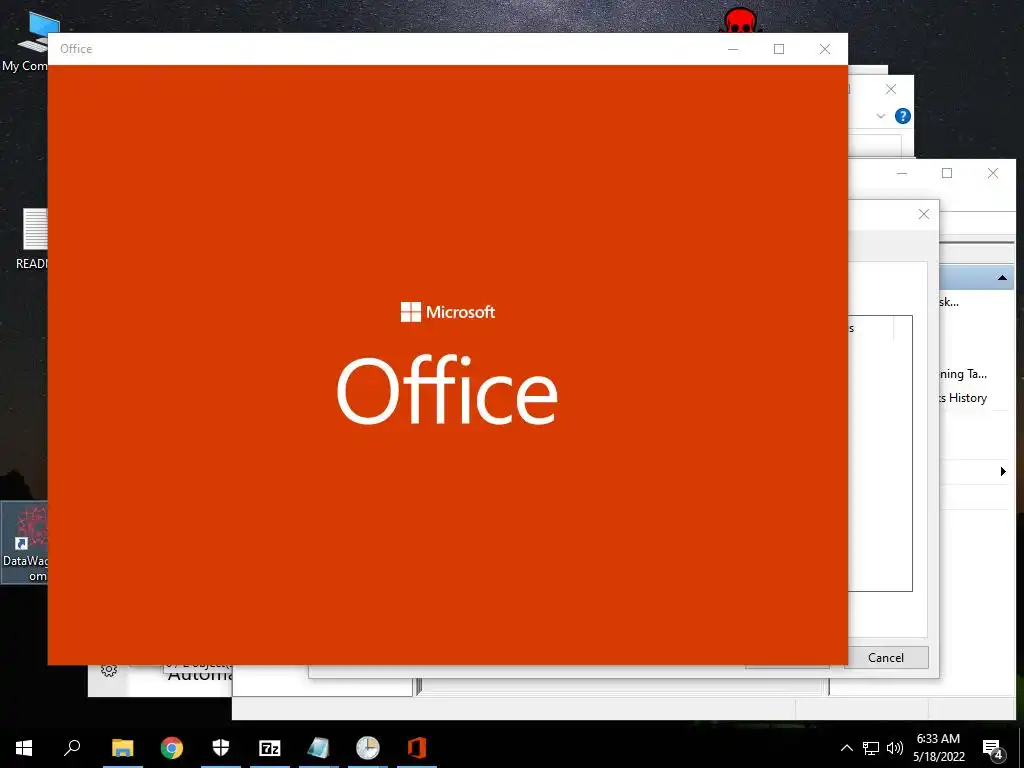
Task: Click Cancel in the background dialog
Action: click(886, 658)
